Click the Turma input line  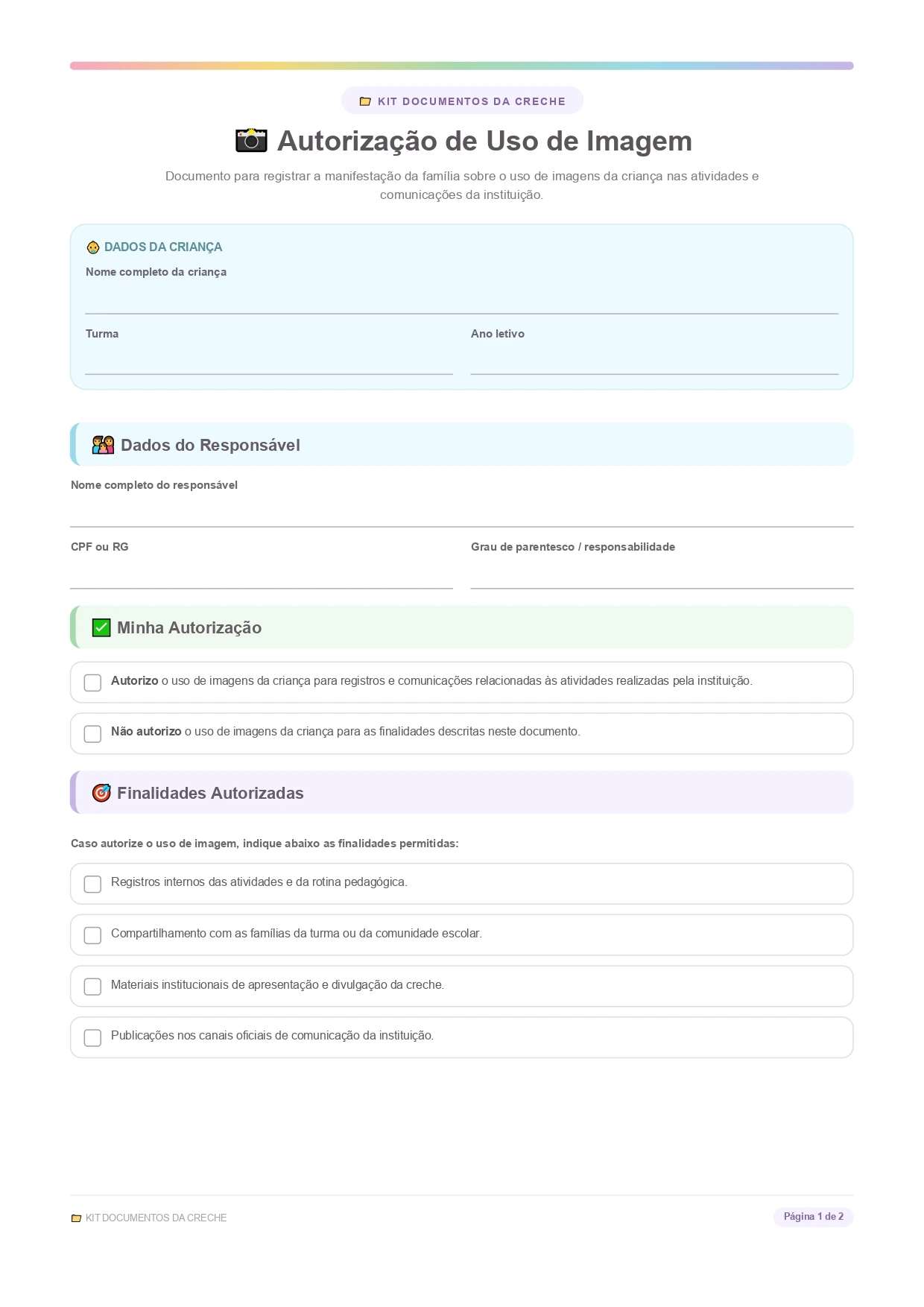click(x=269, y=360)
